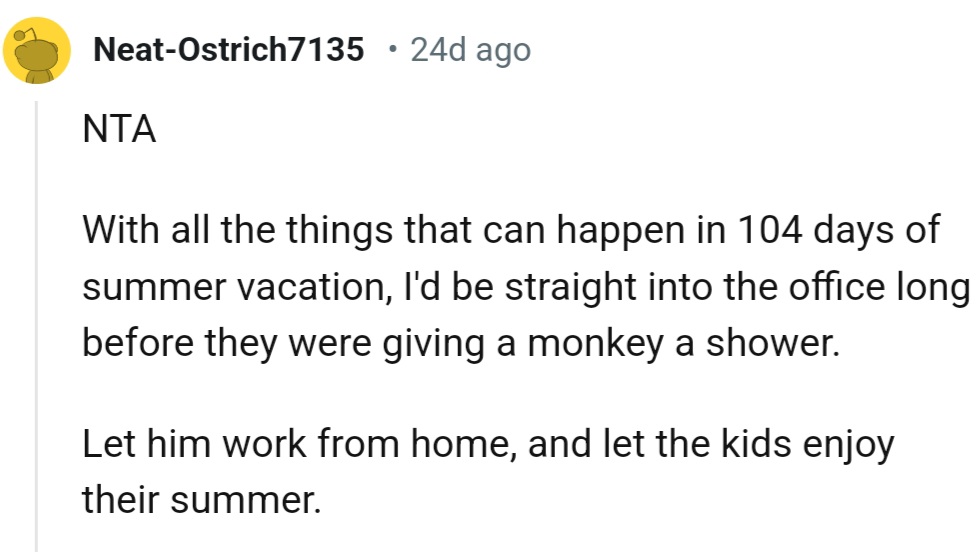Click the line starting "summer vacation"
Viewport: 976px width, 552px height.
pos(526,287)
